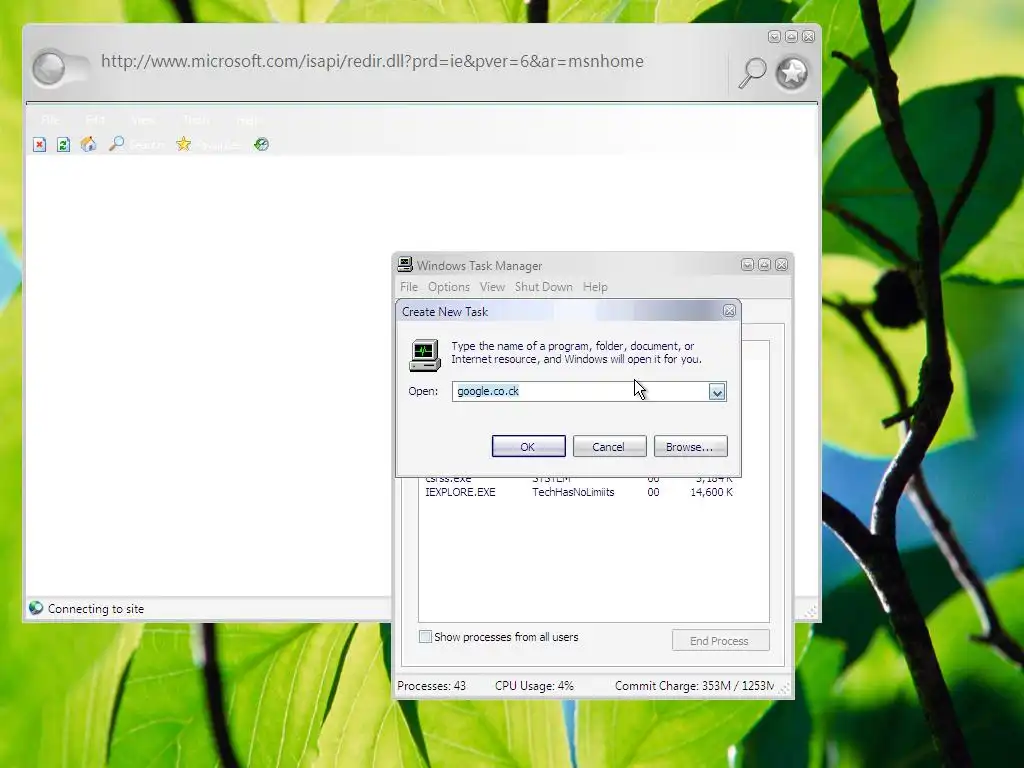Open Favorites star in browser toolbar
The width and height of the screenshot is (1024, 768).
point(184,144)
